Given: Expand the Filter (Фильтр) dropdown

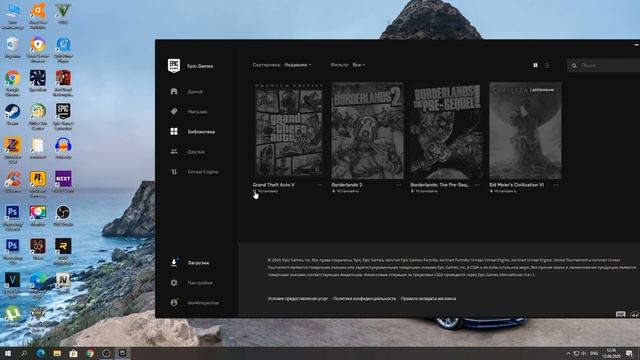Looking at the screenshot, I should [359, 65].
